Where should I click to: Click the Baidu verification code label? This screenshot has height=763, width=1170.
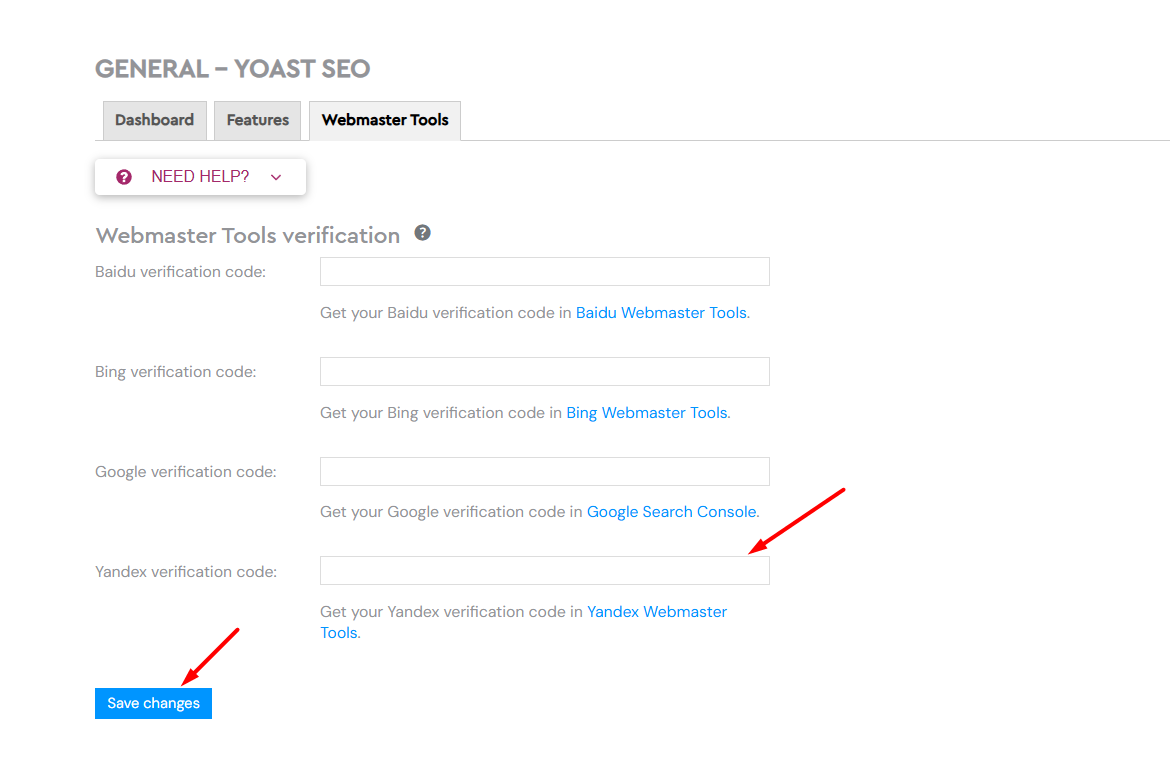point(181,271)
